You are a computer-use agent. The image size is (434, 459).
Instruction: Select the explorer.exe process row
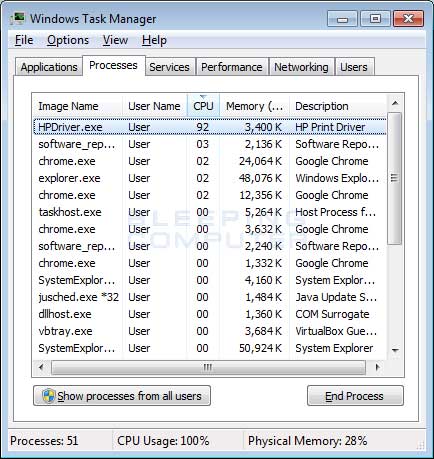210,178
